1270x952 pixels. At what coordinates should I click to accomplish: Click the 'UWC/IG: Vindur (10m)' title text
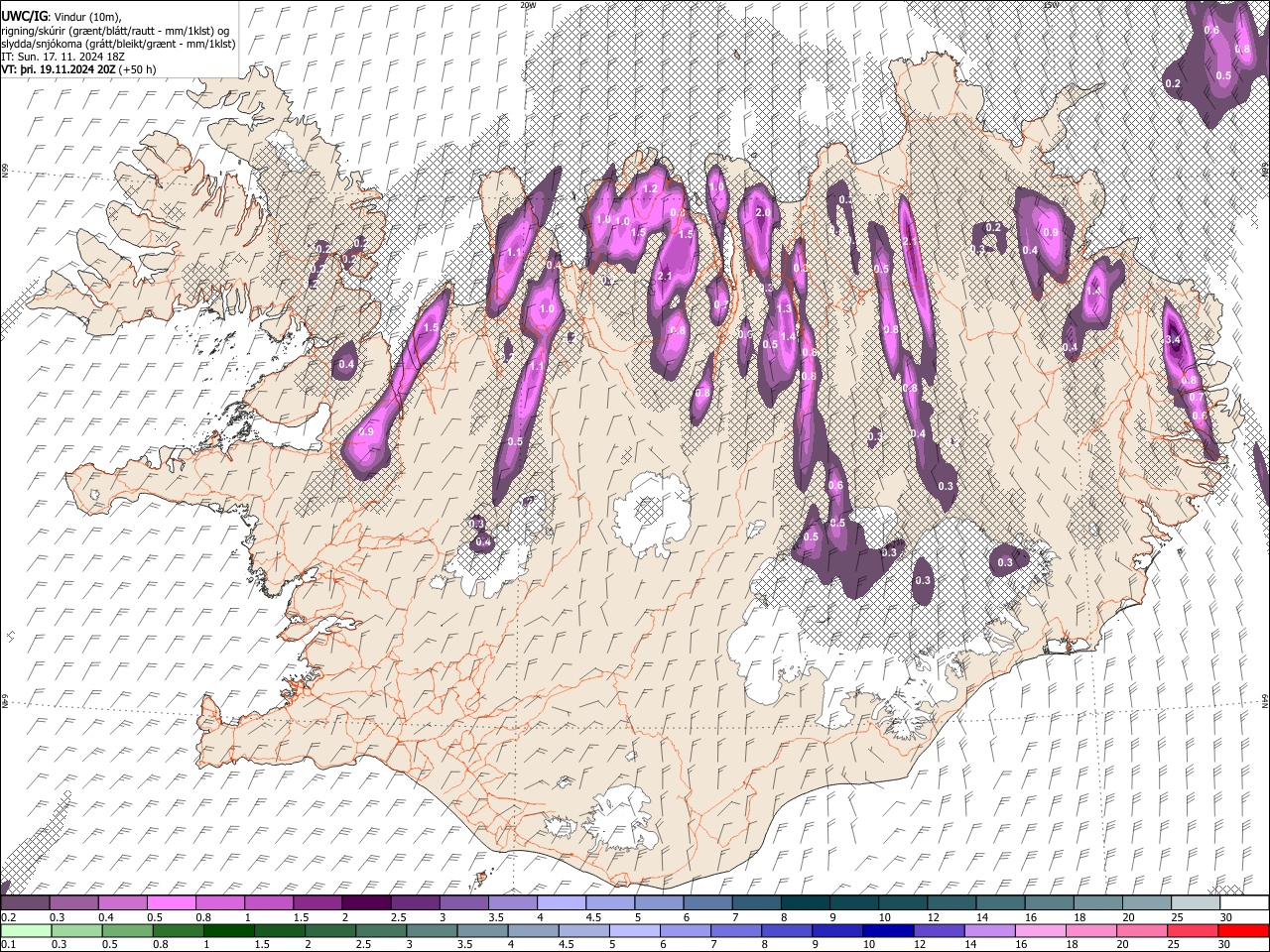point(62,17)
